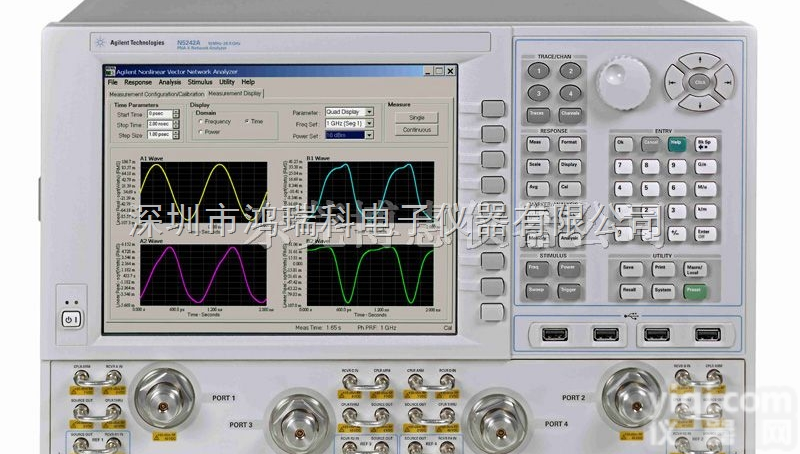This screenshot has width=800, height=454.
Task: Click the B2 Wave green plot
Action: click(x=370, y=275)
